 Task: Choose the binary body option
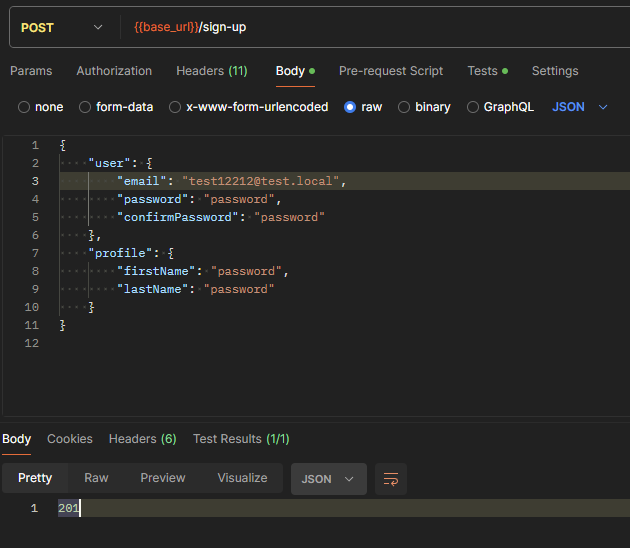(x=404, y=107)
